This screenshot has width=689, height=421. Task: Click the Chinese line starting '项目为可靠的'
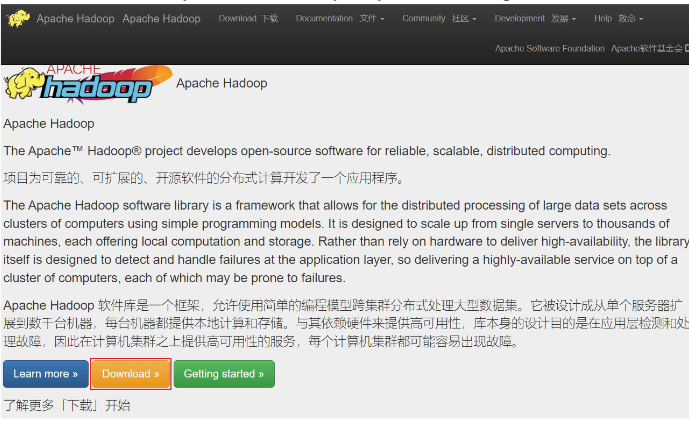point(203,178)
